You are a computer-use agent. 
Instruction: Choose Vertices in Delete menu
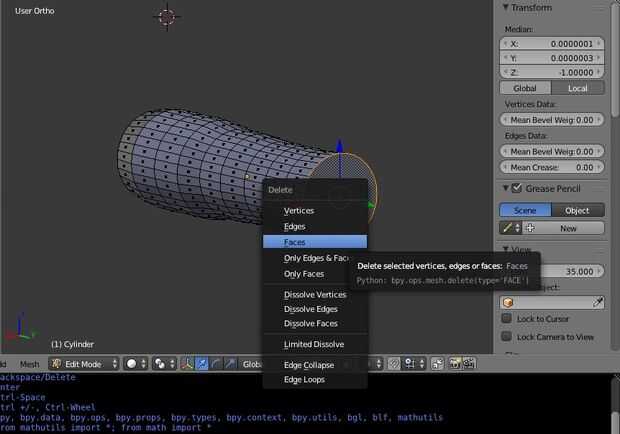coord(315,211)
